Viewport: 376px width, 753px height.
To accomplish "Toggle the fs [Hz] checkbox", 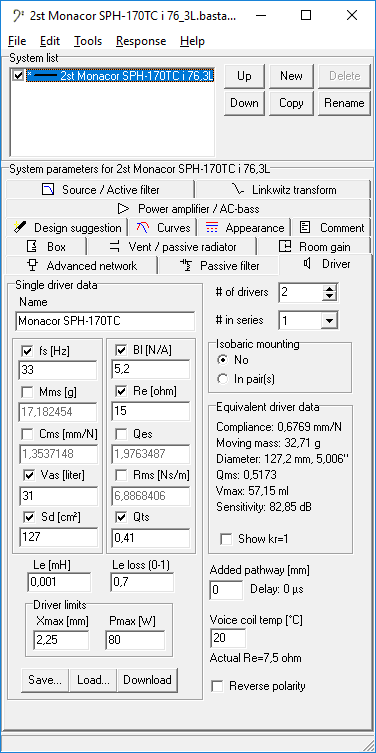I will tap(27, 352).
